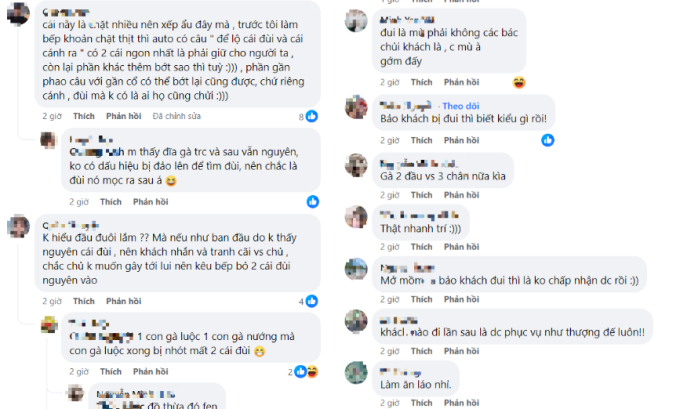The height and width of the screenshot is (409, 680).
Task: Click timestamp '2 giờ' under 'gớm đấy' comment
Action: [x=389, y=82]
